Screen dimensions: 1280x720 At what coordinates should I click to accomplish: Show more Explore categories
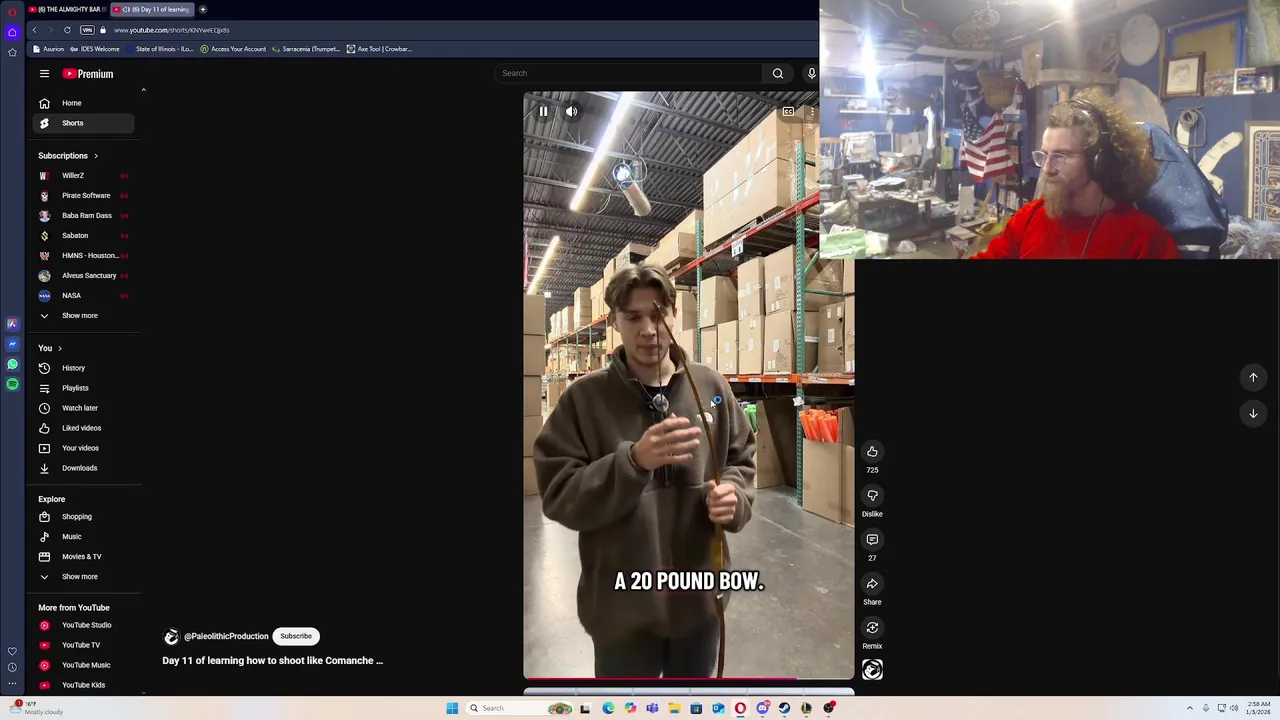84,577
